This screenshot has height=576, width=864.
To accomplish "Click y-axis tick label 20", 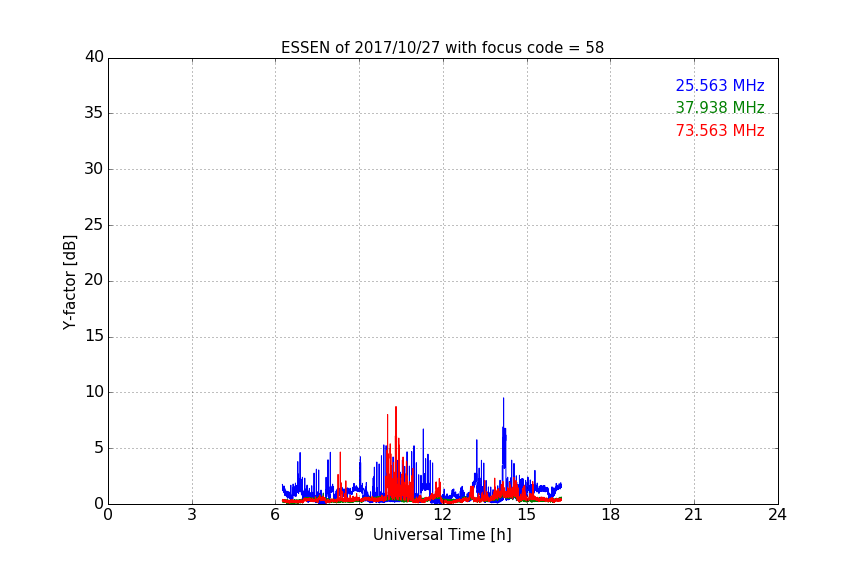I will [x=94, y=280].
